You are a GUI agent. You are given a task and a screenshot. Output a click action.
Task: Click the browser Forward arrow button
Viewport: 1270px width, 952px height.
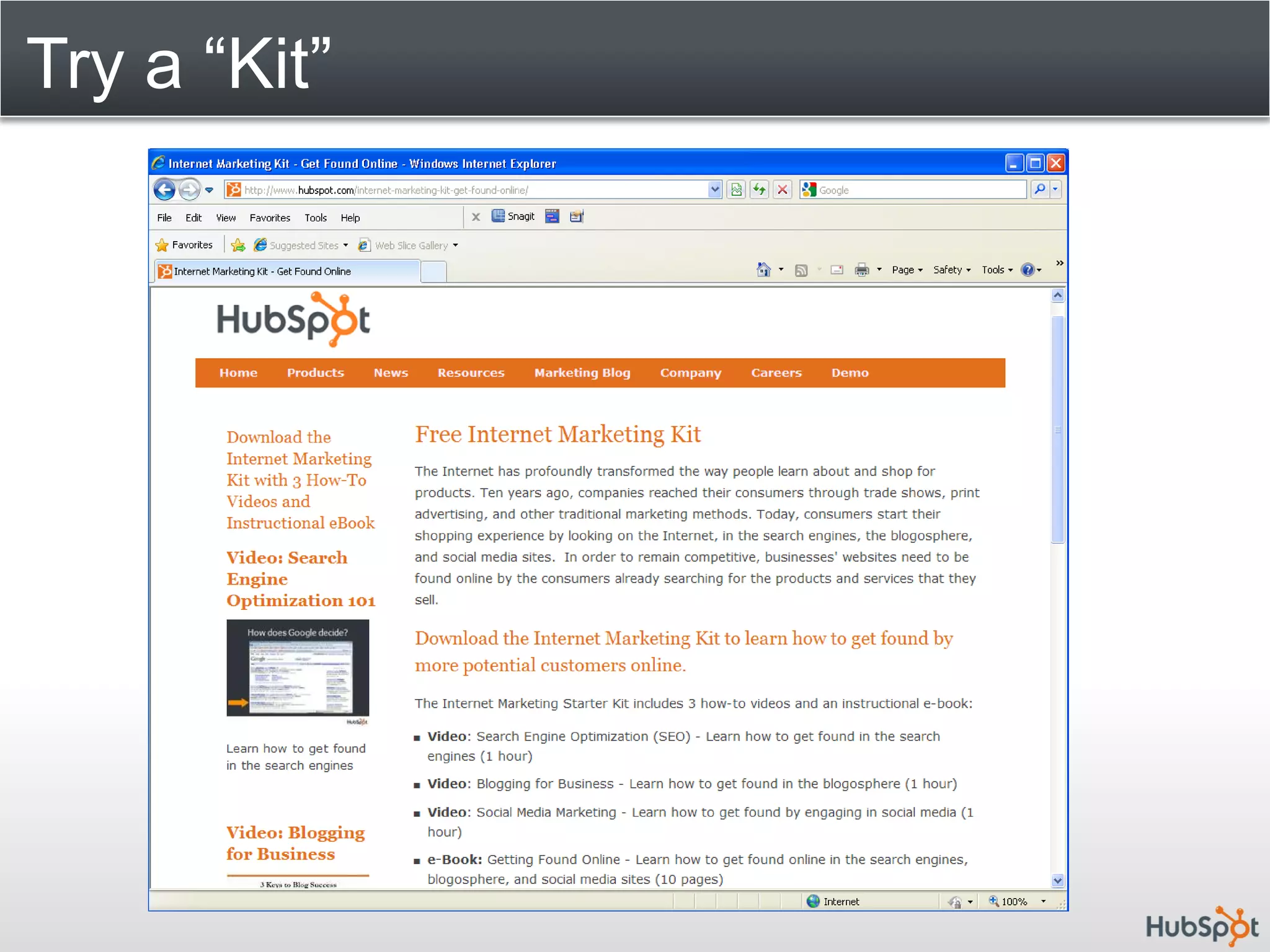[x=189, y=190]
